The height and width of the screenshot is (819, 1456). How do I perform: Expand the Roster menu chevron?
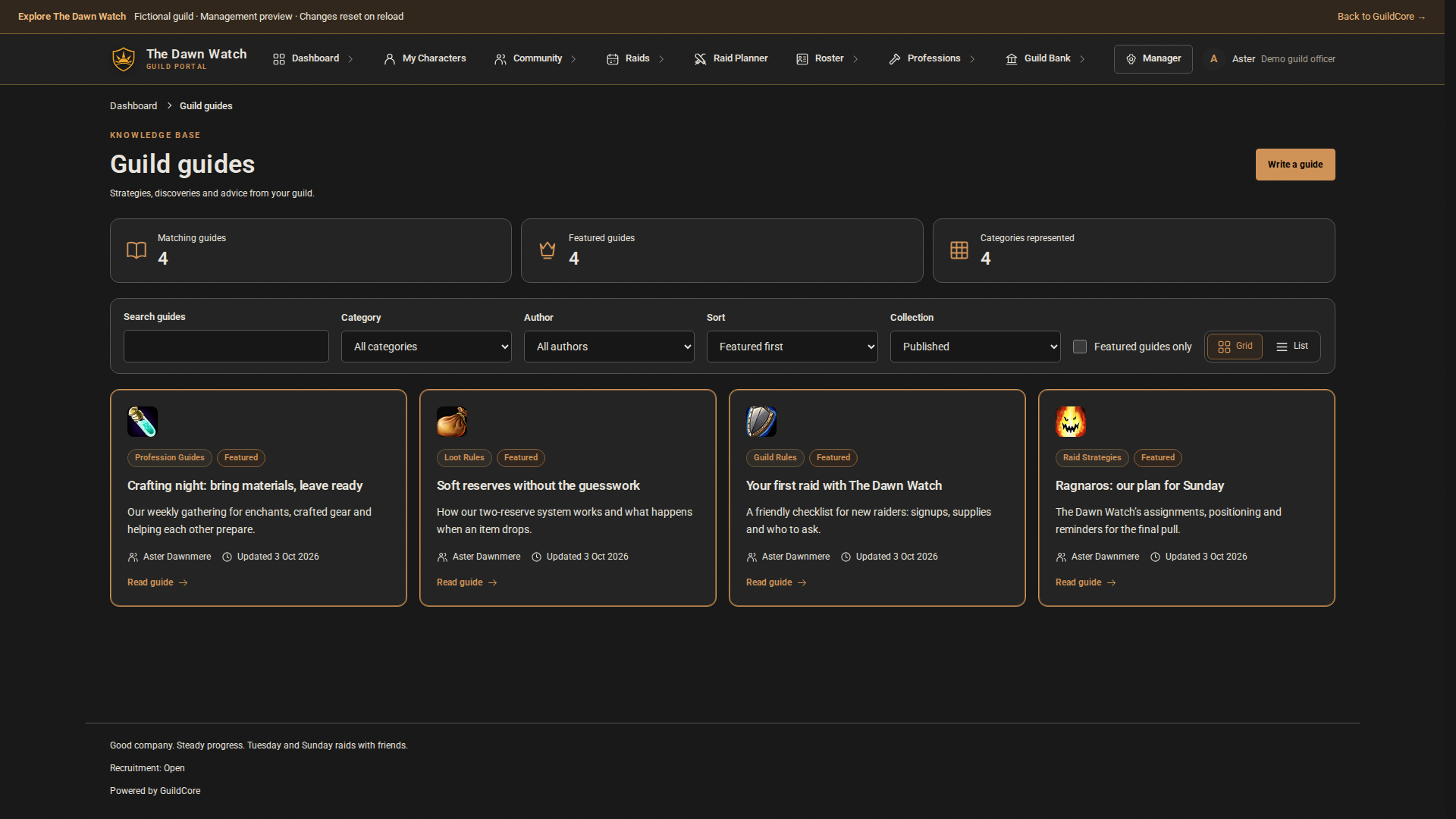[x=855, y=59]
